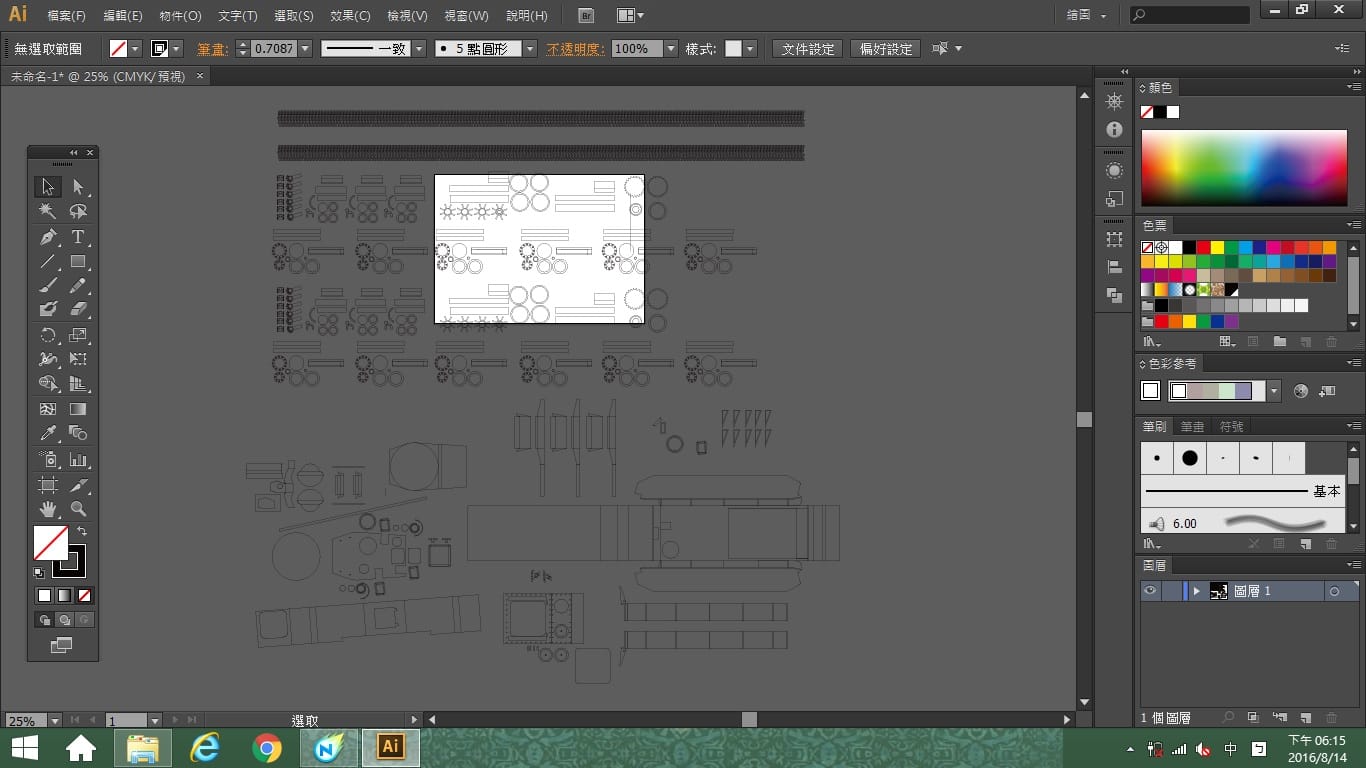Click default fill and stroke icon
Screen dimensions: 1366x768
pyautogui.click(x=38, y=573)
